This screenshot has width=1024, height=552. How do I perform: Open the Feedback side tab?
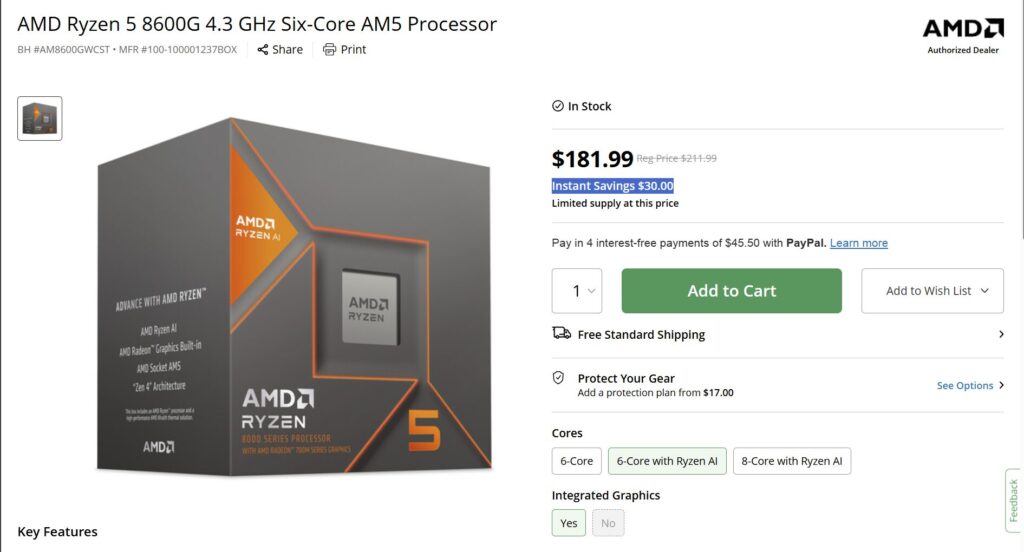coord(1013,500)
